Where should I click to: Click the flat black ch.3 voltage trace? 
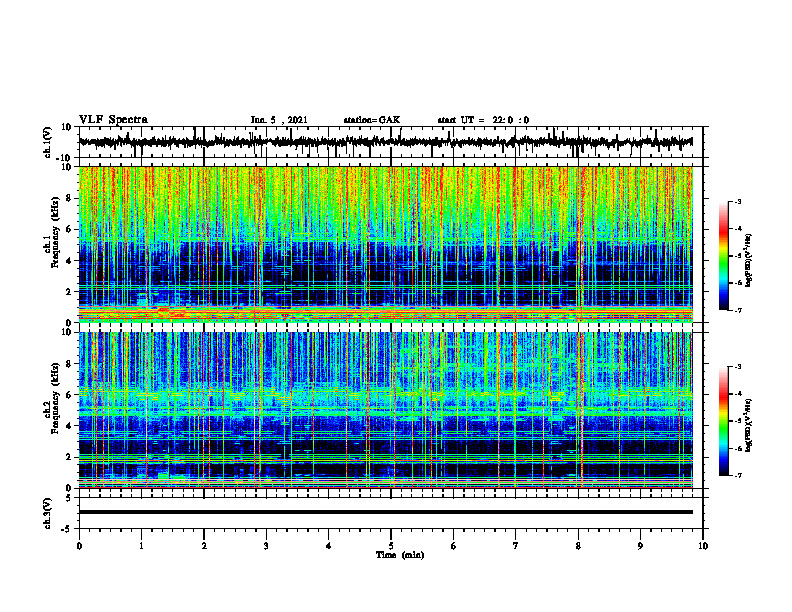[x=386, y=512]
